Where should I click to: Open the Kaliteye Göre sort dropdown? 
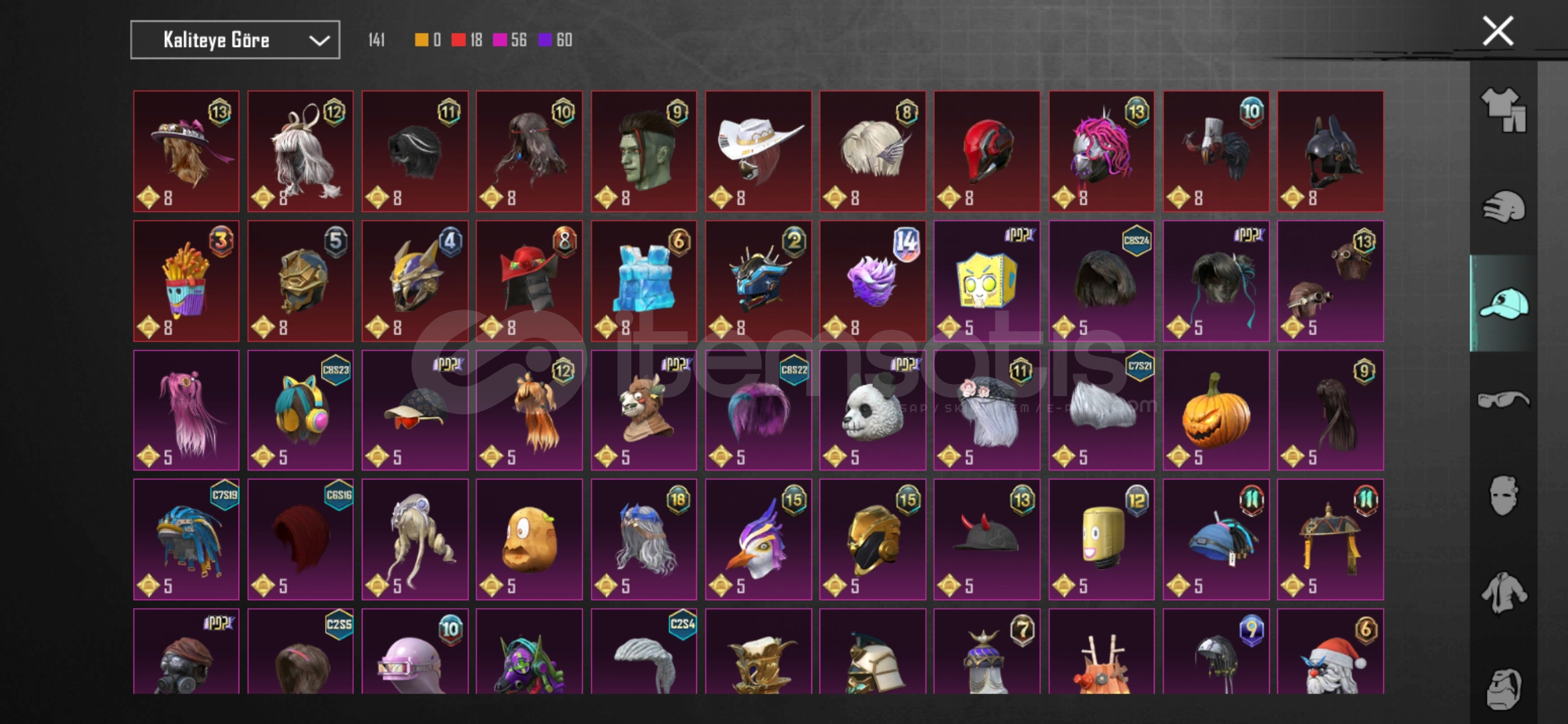point(235,40)
